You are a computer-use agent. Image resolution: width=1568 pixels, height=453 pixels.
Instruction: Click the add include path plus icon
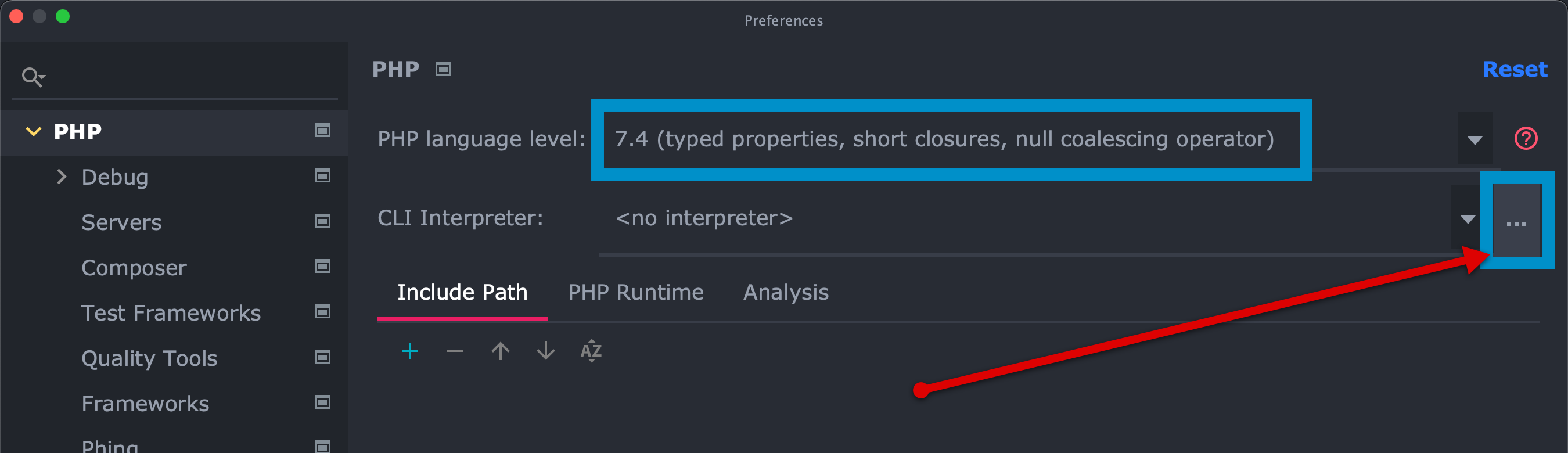pyautogui.click(x=409, y=351)
